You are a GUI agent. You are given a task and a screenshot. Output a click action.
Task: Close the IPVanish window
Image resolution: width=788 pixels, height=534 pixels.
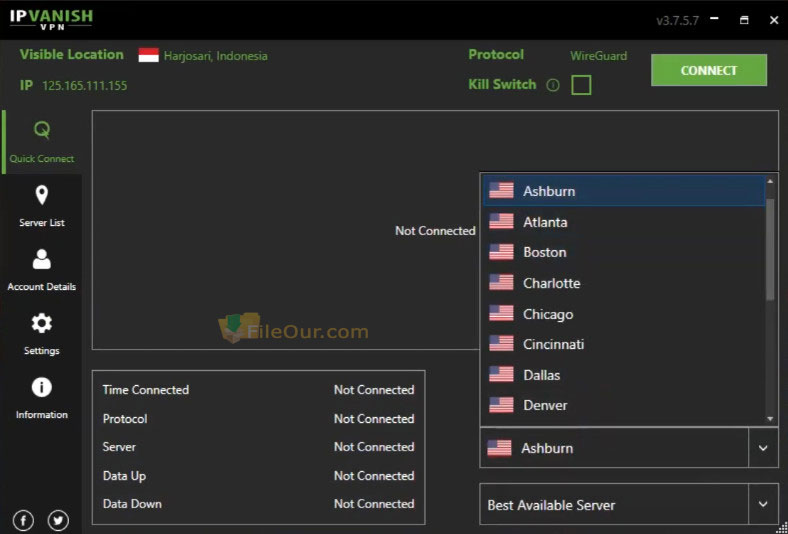point(774,20)
